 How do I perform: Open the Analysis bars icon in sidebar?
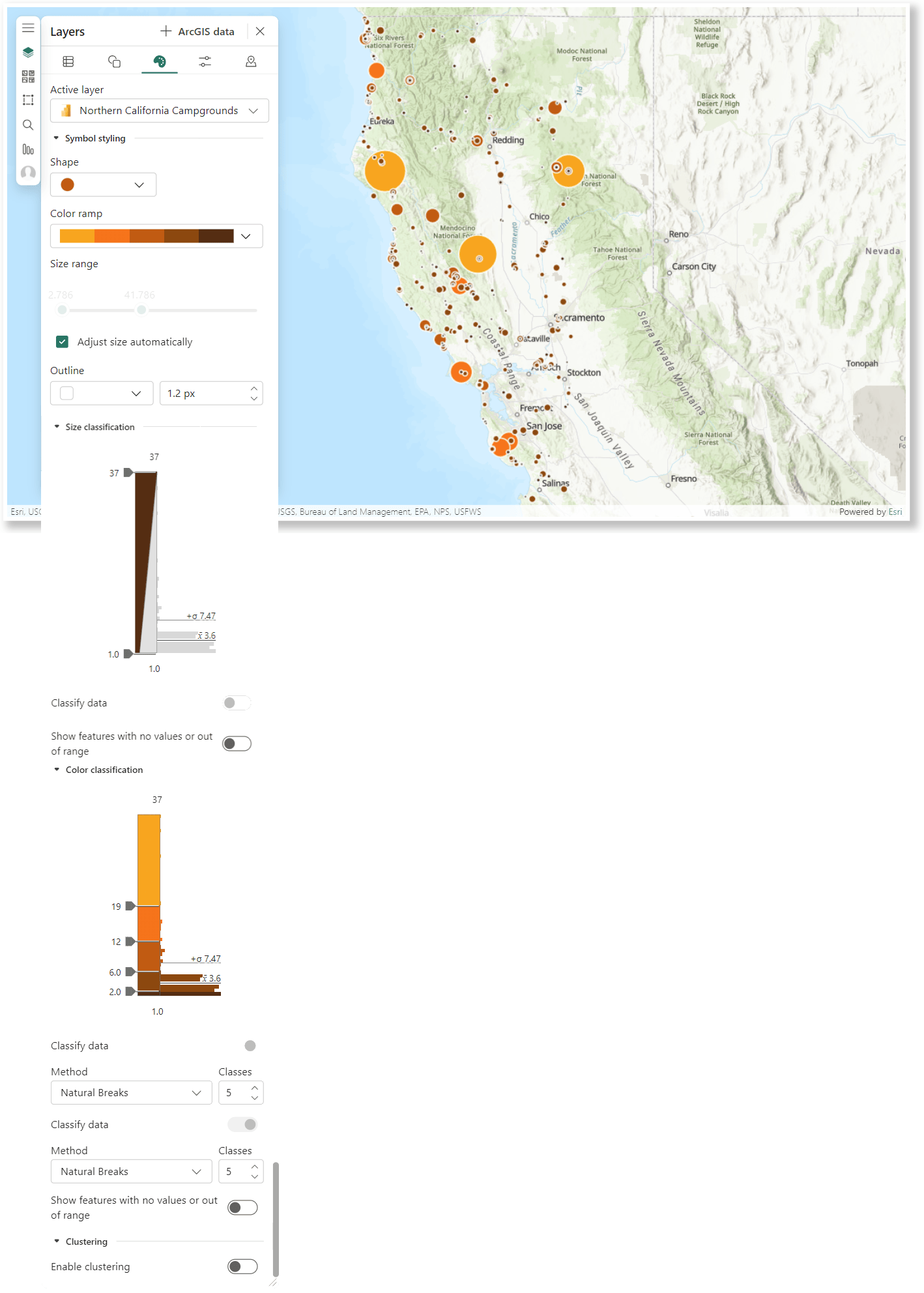[28, 149]
